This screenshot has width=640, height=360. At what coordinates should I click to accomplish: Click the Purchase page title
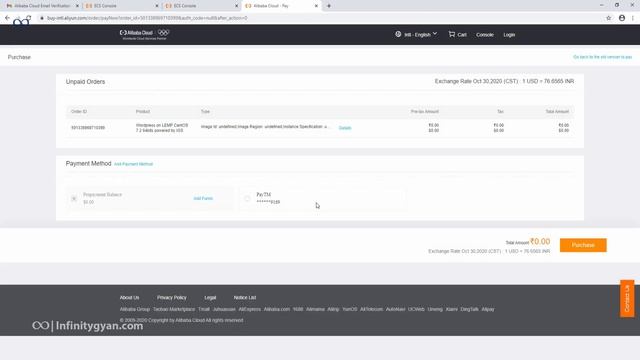pos(19,57)
